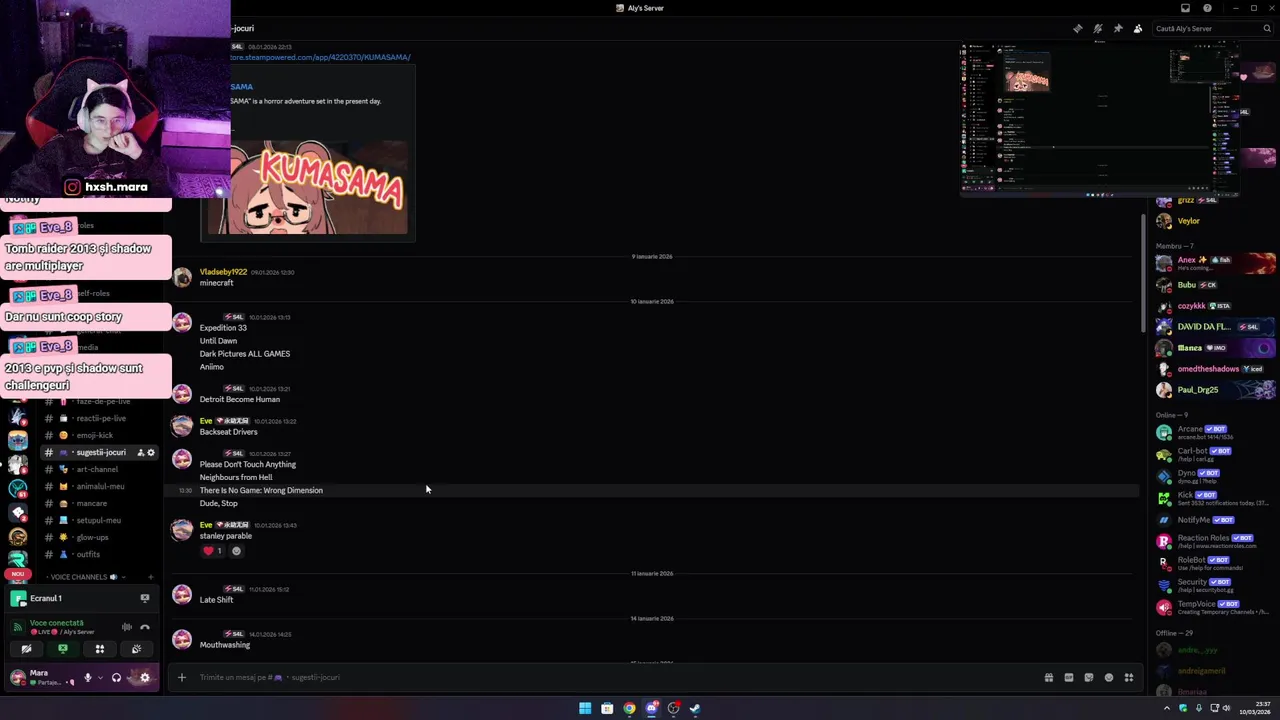Open member Veylor profile
Screen dimensions: 1280x720
tap(1213, 221)
